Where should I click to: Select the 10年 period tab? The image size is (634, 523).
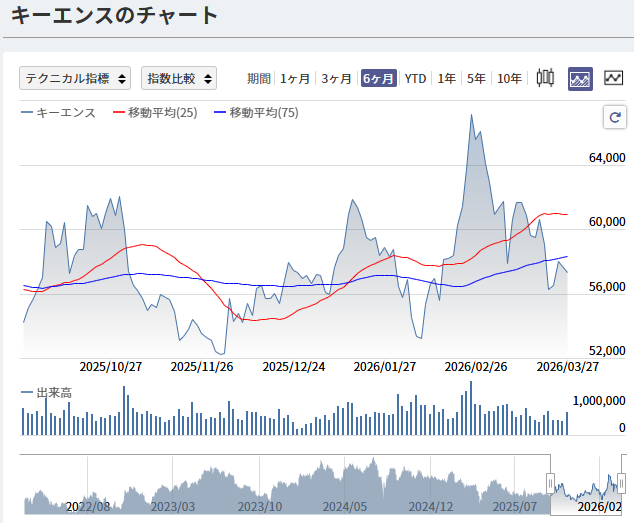(509, 78)
